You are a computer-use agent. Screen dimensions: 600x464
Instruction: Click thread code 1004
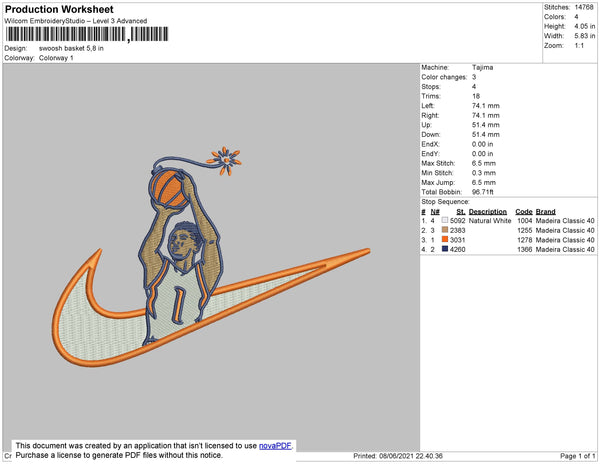525,221
